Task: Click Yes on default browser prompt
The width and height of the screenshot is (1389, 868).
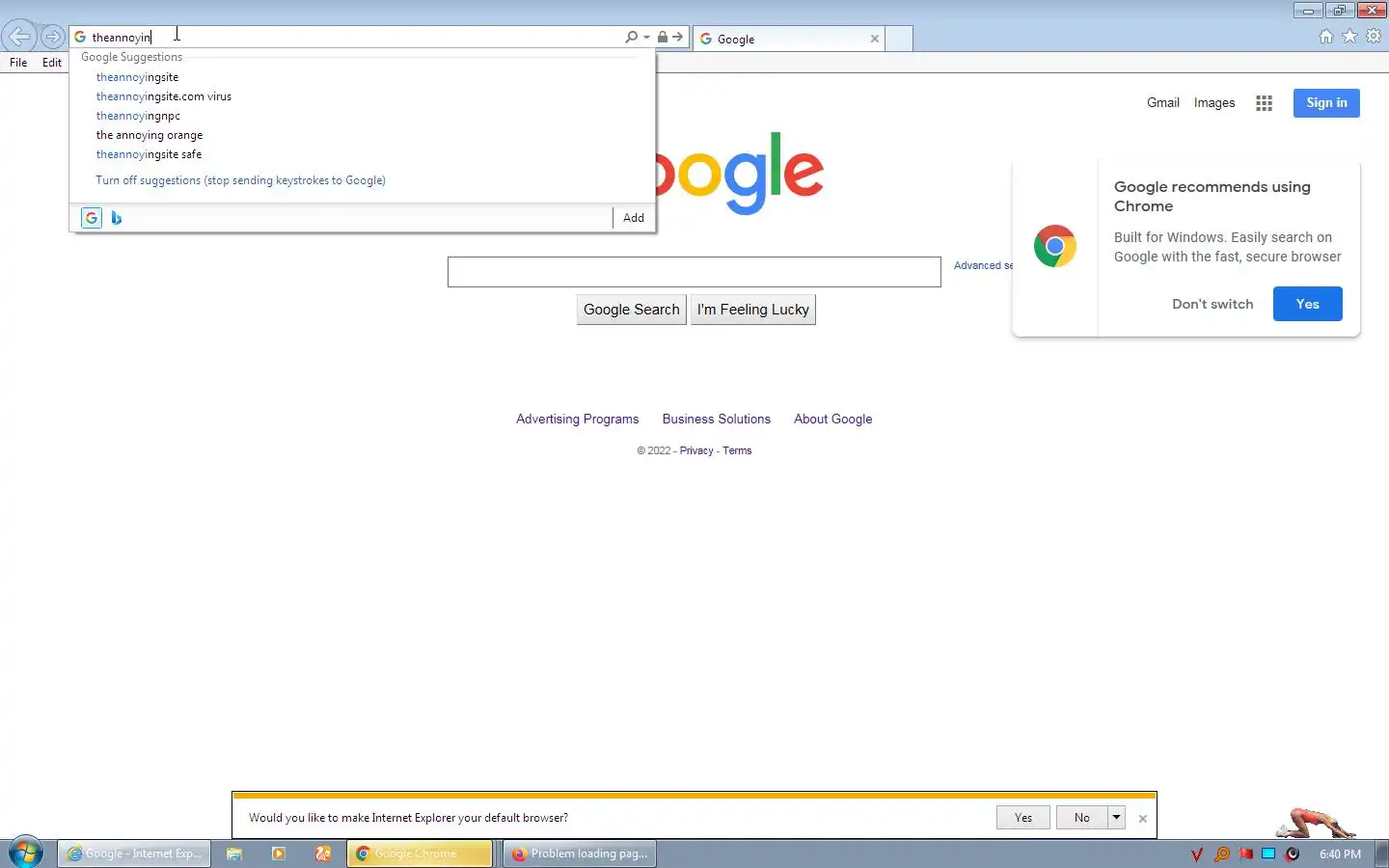Action: coord(1023,818)
